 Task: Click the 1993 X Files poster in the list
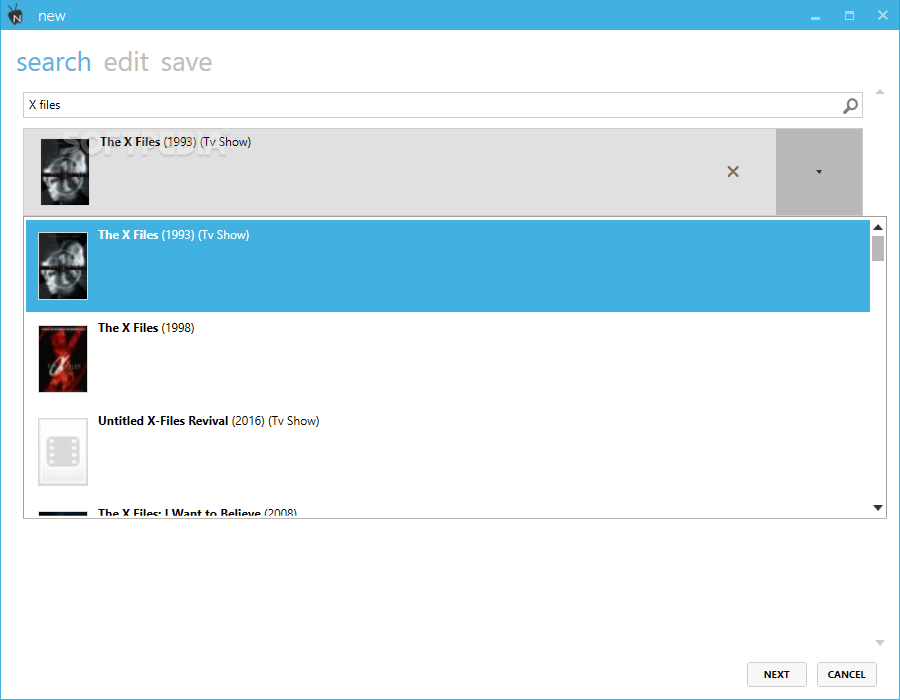coord(63,266)
